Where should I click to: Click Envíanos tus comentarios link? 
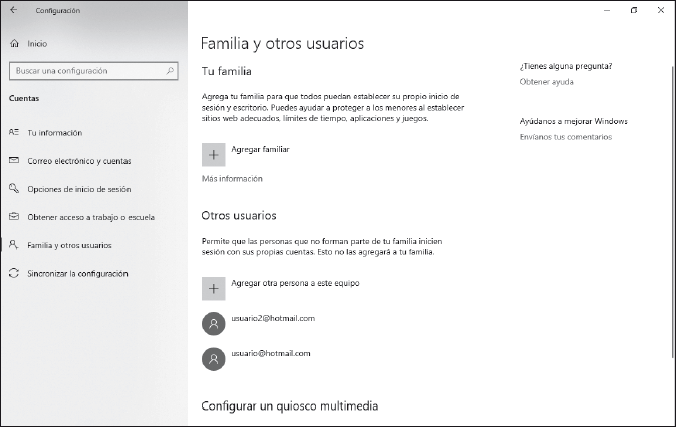pos(566,136)
